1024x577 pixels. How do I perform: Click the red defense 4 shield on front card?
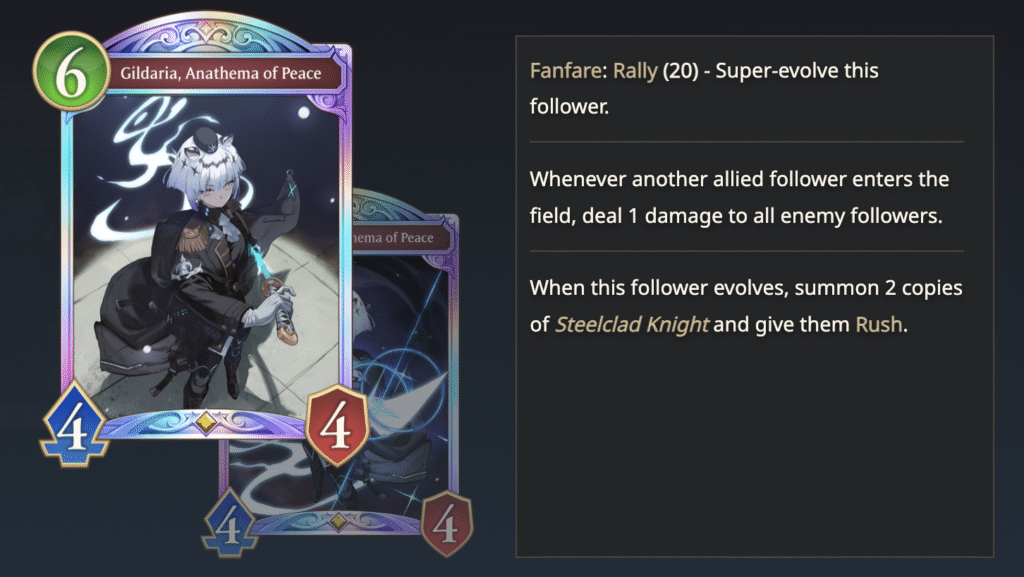click(337, 425)
